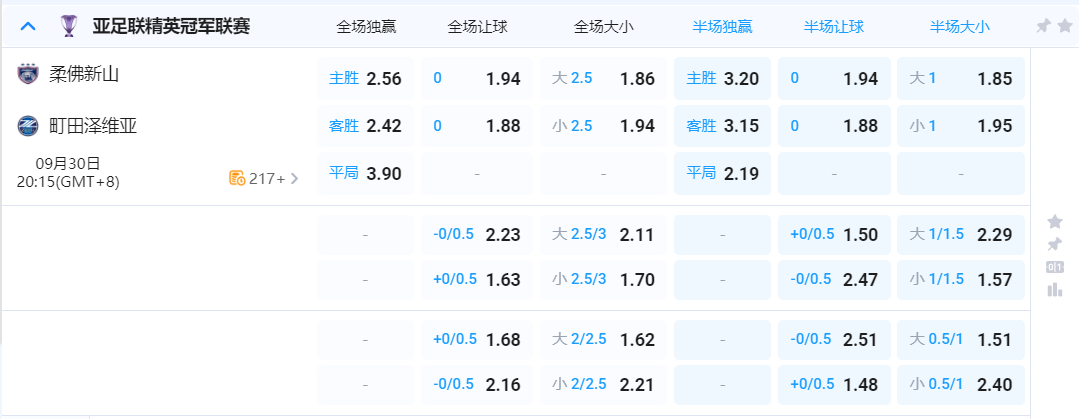Image resolution: width=1079 pixels, height=419 pixels.
Task: Click the match time 09月30日 20:15(GMT+8)
Action: (x=68, y=173)
